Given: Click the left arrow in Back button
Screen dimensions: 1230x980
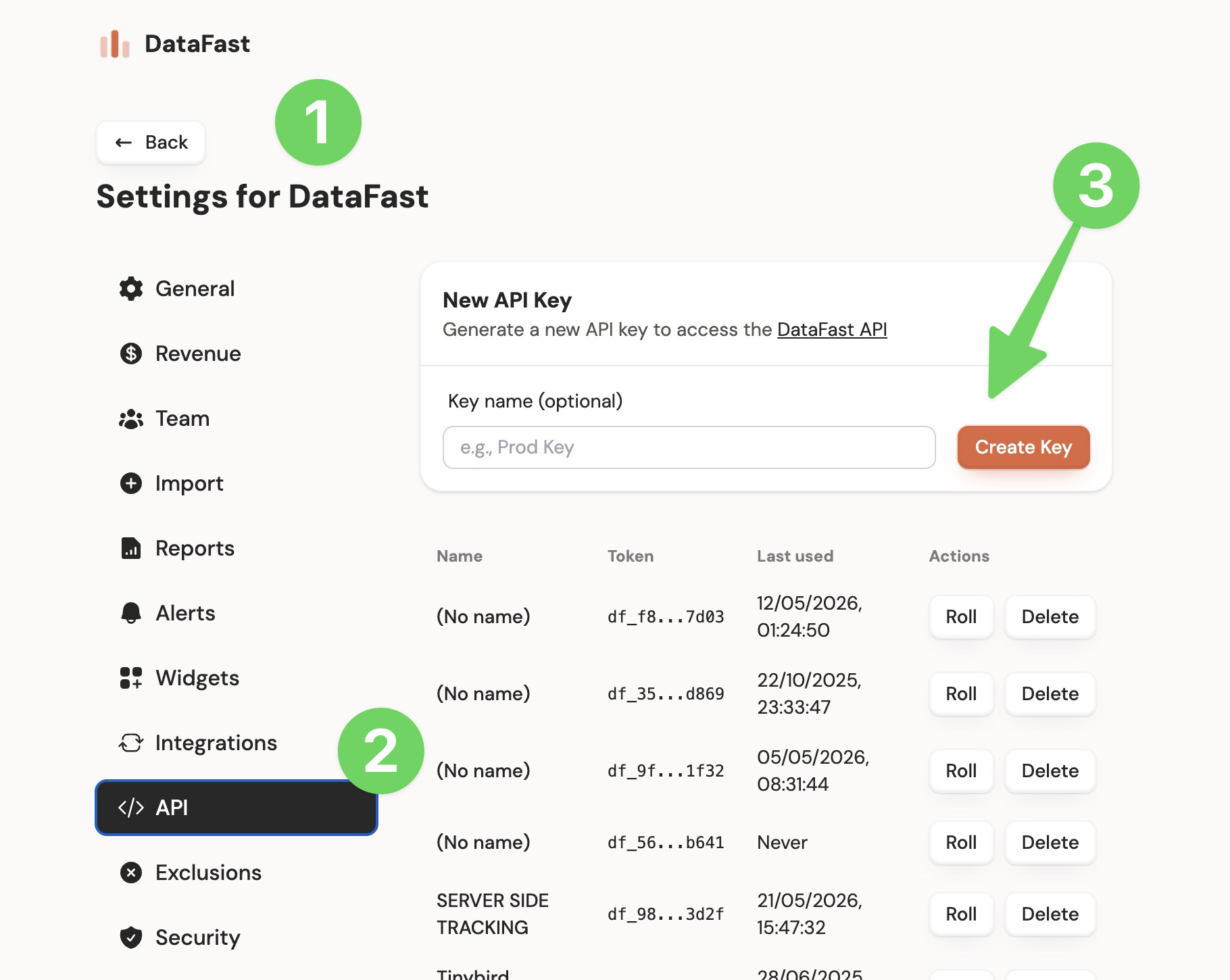Looking at the screenshot, I should (x=123, y=143).
